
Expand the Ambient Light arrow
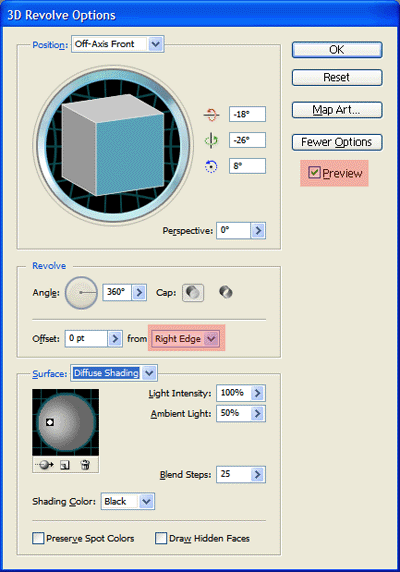(258, 413)
